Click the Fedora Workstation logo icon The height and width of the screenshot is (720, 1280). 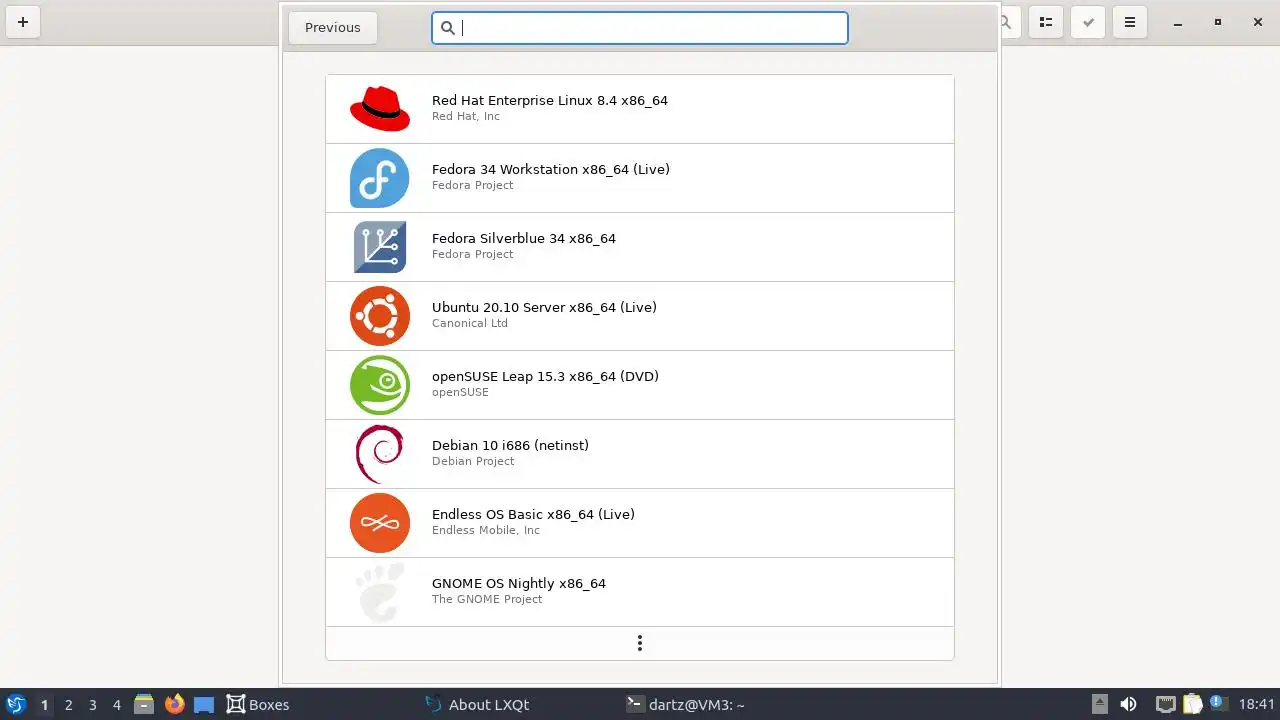380,178
